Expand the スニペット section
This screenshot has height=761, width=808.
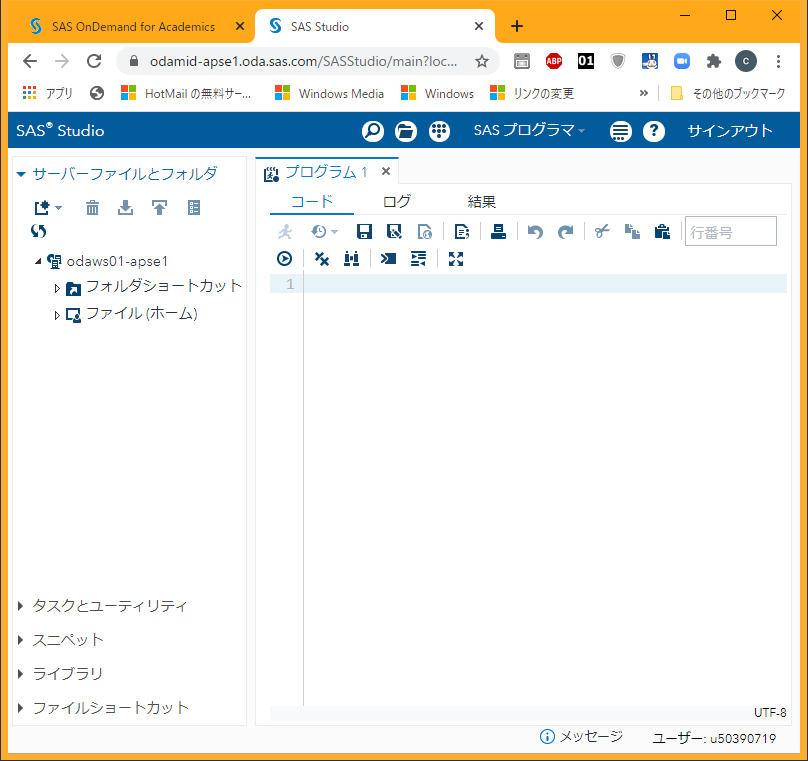tap(21, 640)
